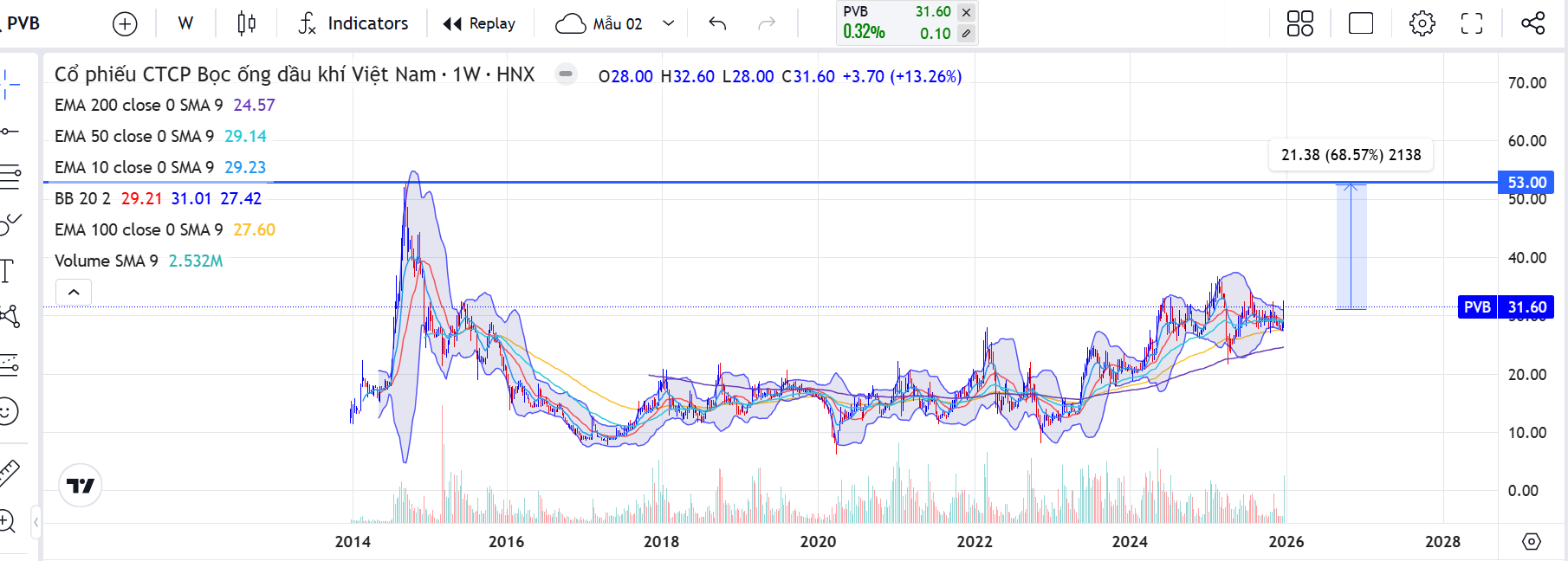Click the TradingView logo badge
Screen dimensions: 1568x561
click(x=81, y=486)
